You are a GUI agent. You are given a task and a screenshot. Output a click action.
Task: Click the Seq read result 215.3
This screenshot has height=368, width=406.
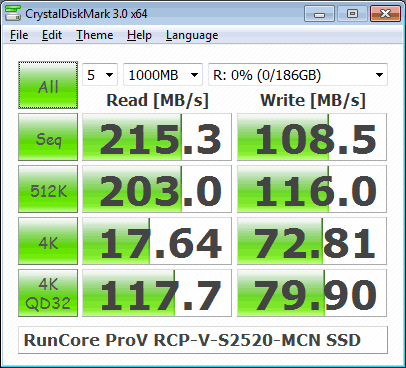point(157,137)
